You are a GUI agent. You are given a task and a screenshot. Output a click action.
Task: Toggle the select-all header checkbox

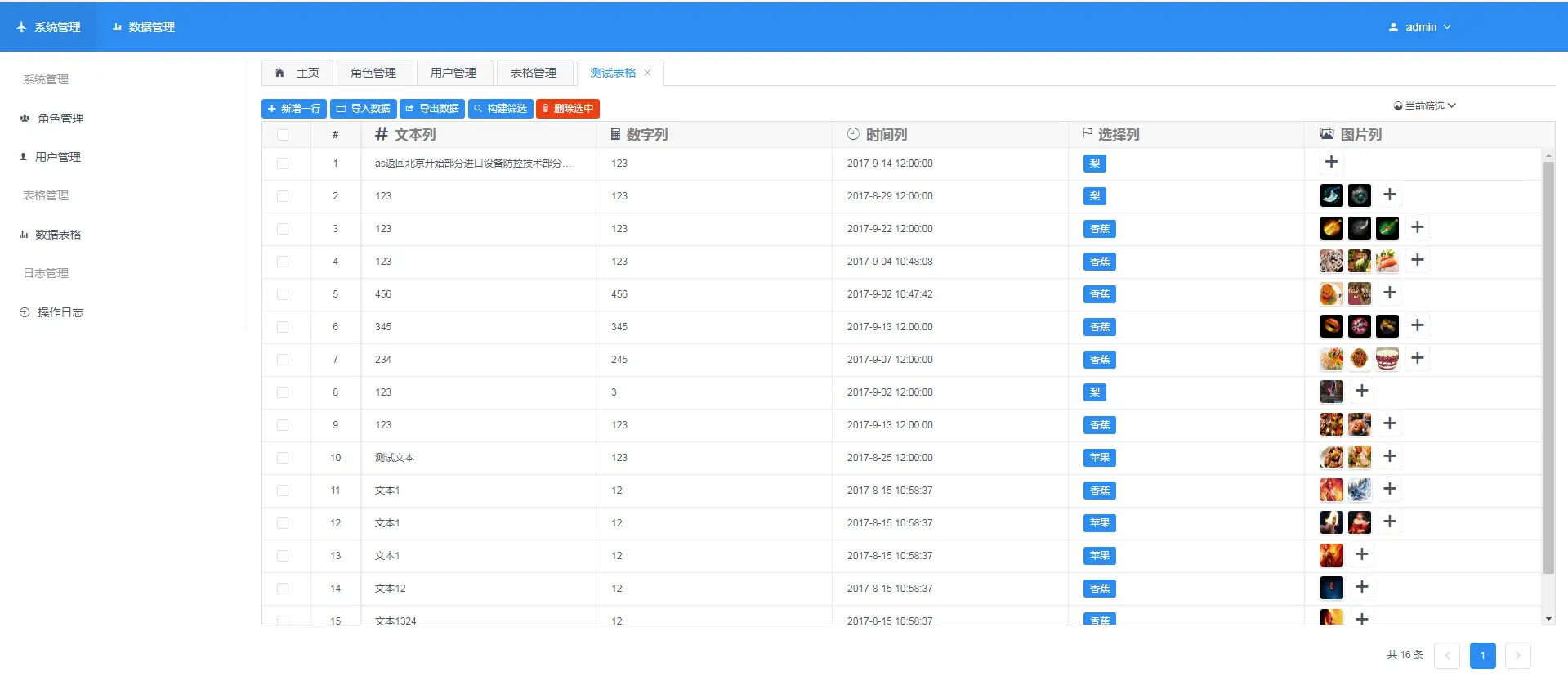point(283,135)
